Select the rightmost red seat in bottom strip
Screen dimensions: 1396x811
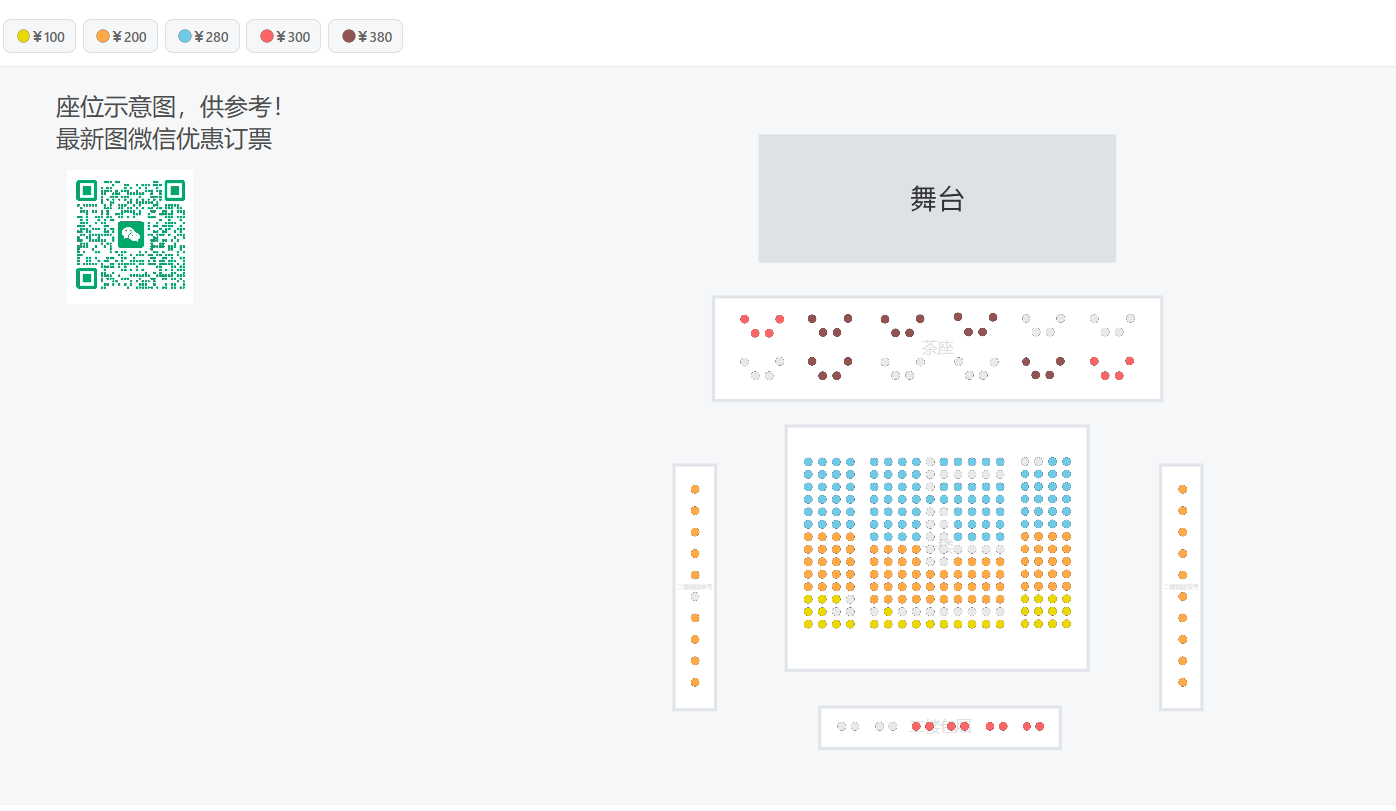coord(1040,727)
